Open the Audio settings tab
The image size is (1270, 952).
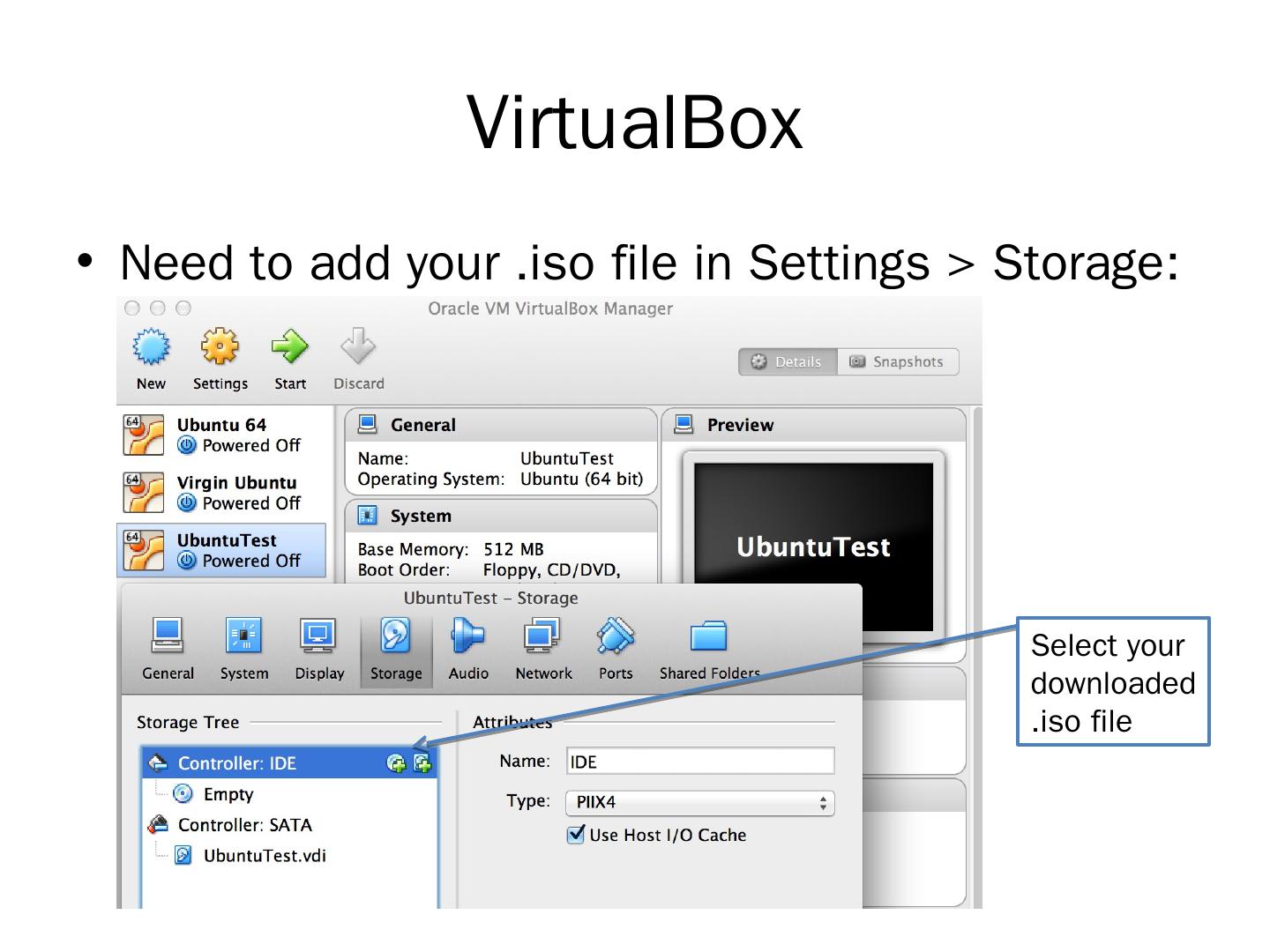(468, 649)
